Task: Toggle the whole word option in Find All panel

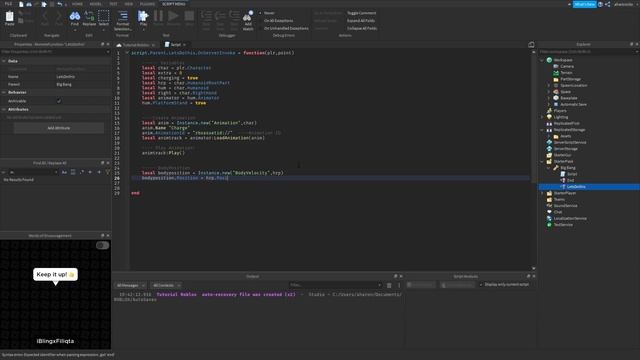Action: [73, 172]
